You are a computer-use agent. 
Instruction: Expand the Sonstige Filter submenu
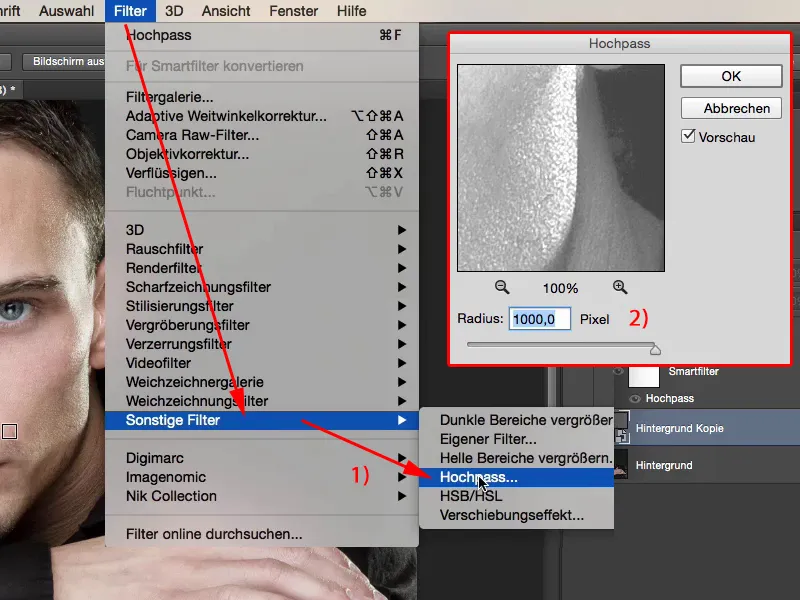(262, 420)
